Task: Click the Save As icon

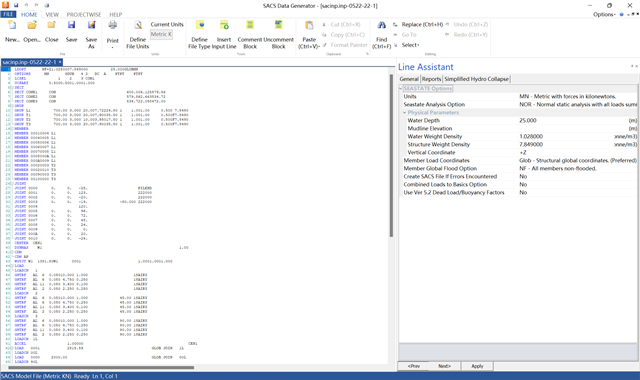Action: [x=91, y=26]
